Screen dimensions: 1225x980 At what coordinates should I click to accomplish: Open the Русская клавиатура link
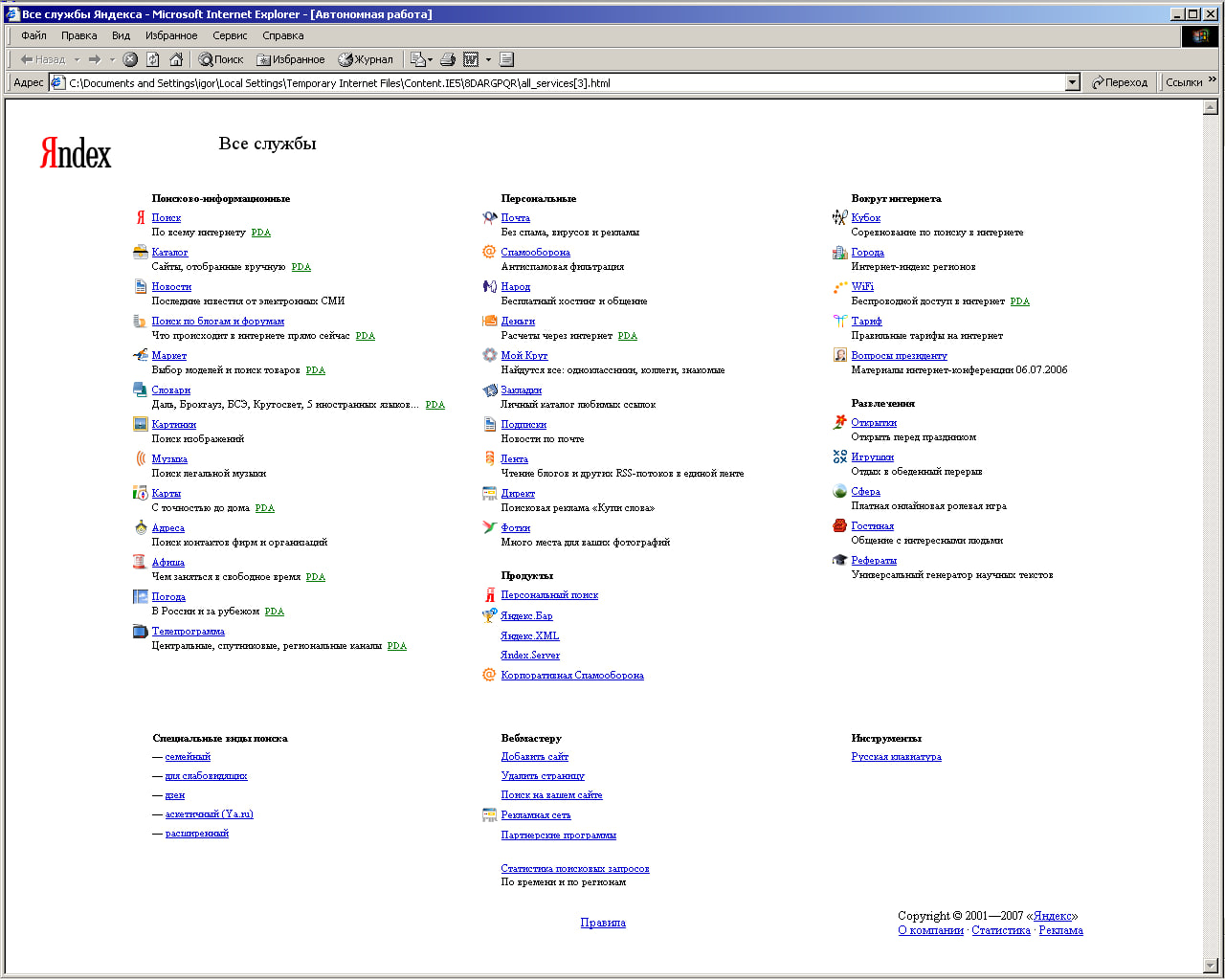click(897, 756)
